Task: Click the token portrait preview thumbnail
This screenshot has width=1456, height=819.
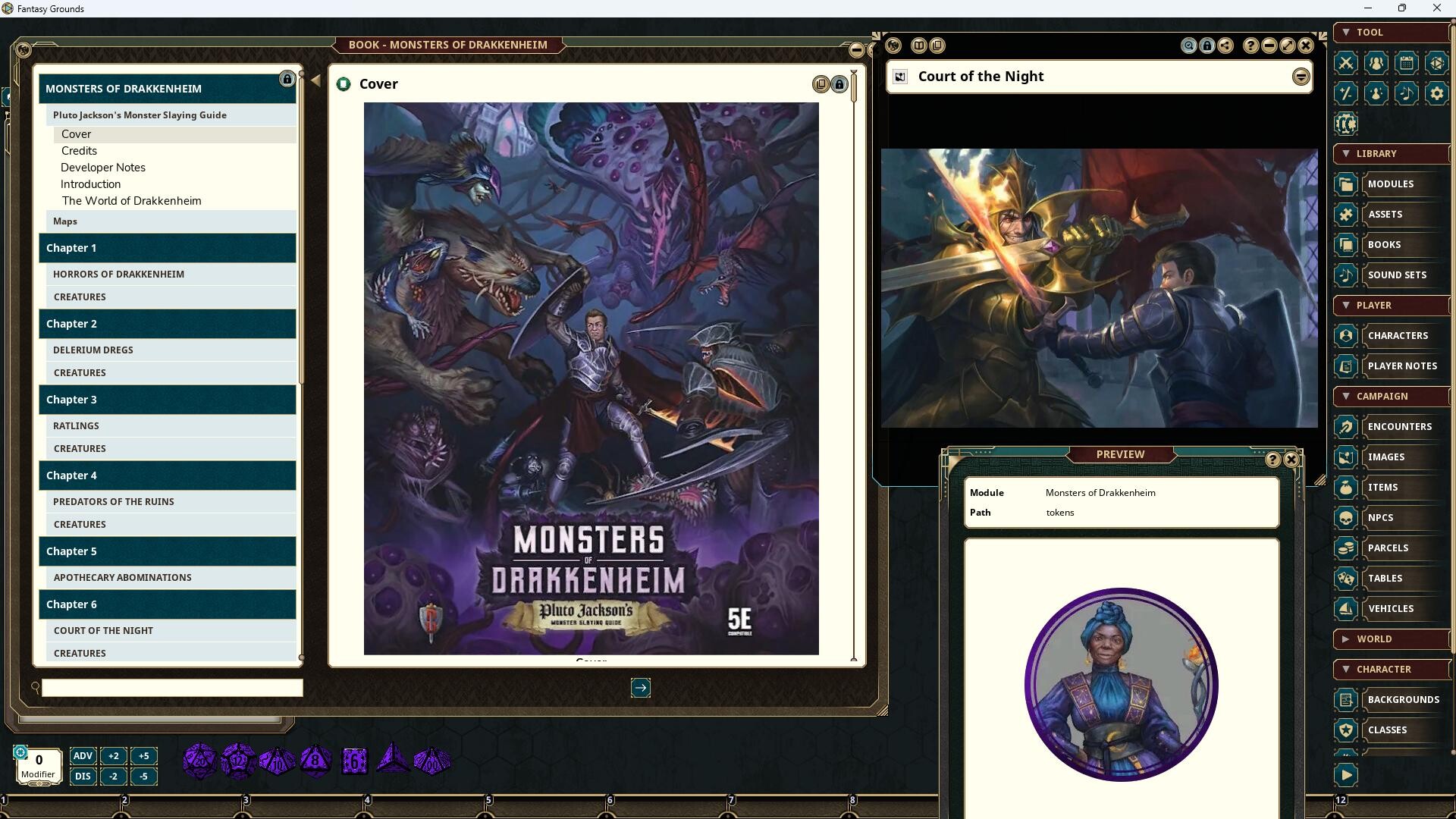Action: click(x=1121, y=684)
